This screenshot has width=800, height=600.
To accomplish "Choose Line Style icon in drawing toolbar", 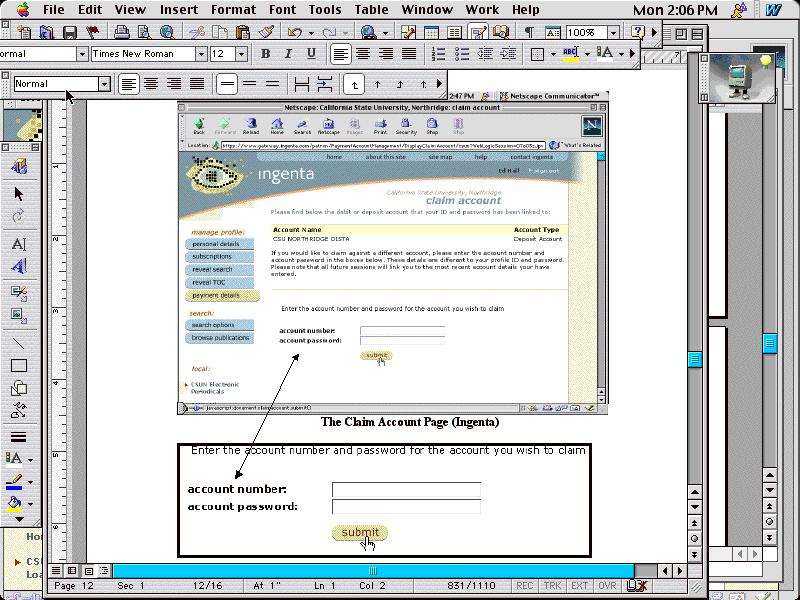I will pyautogui.click(x=19, y=437).
